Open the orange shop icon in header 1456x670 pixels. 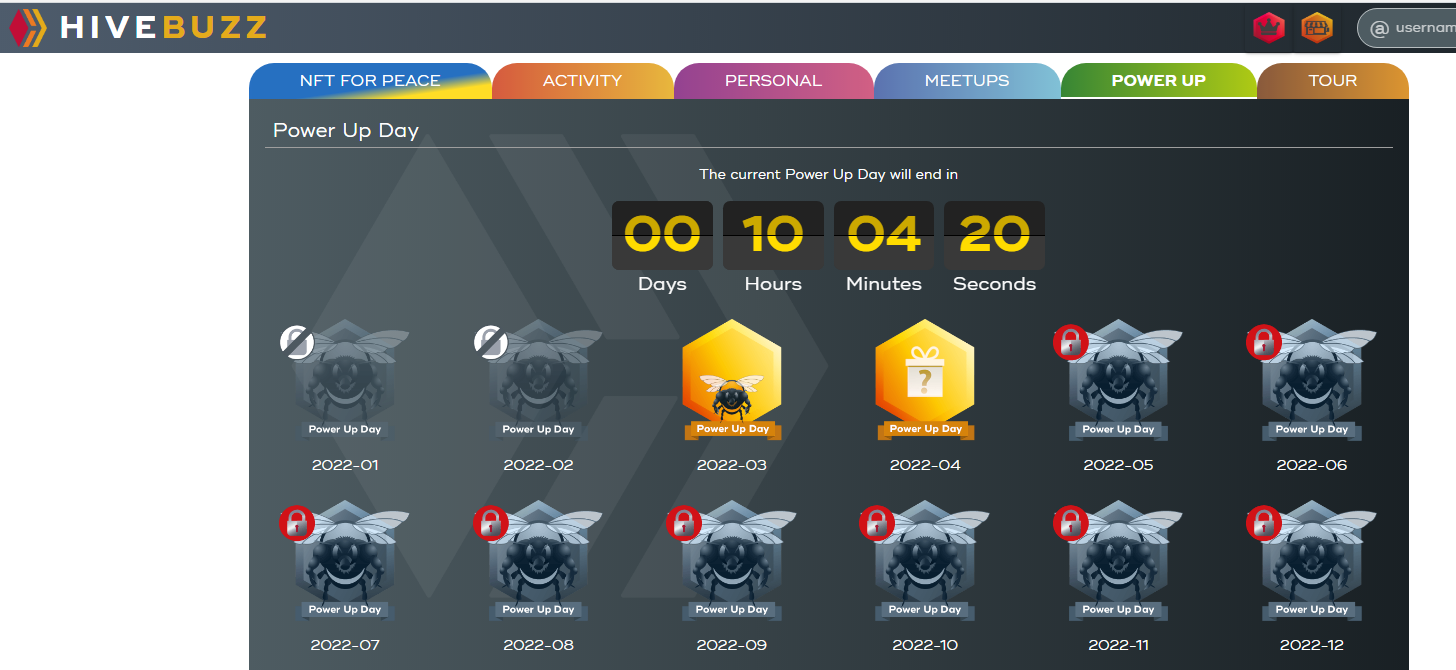click(1317, 28)
